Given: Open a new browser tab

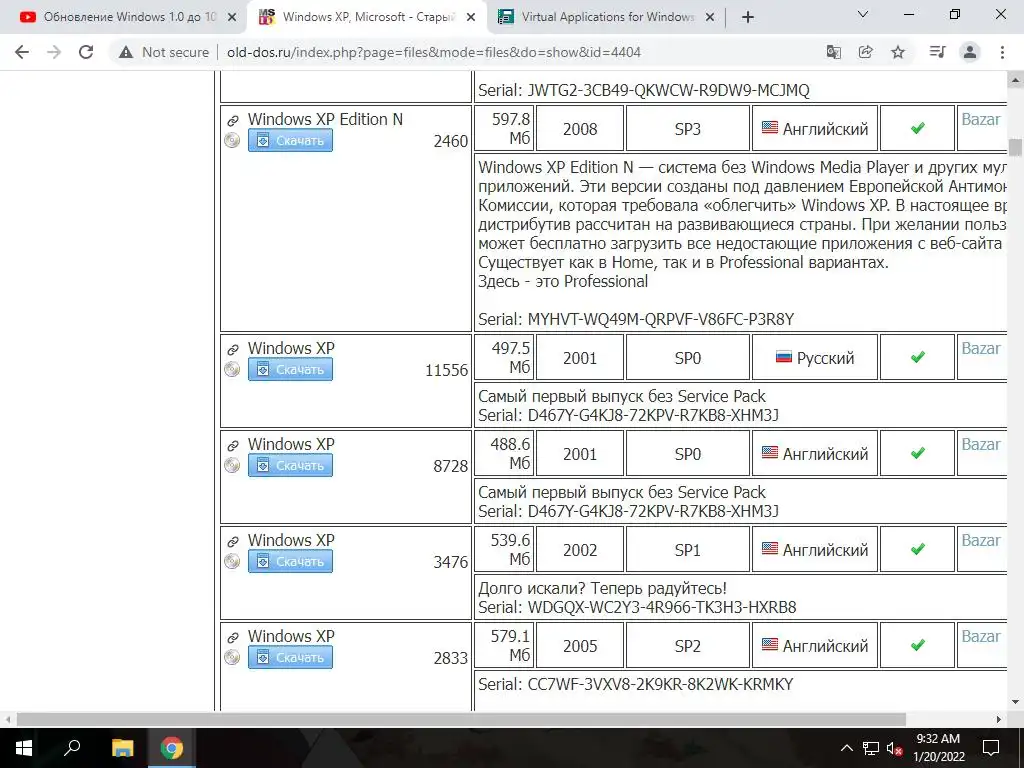Looking at the screenshot, I should [748, 18].
